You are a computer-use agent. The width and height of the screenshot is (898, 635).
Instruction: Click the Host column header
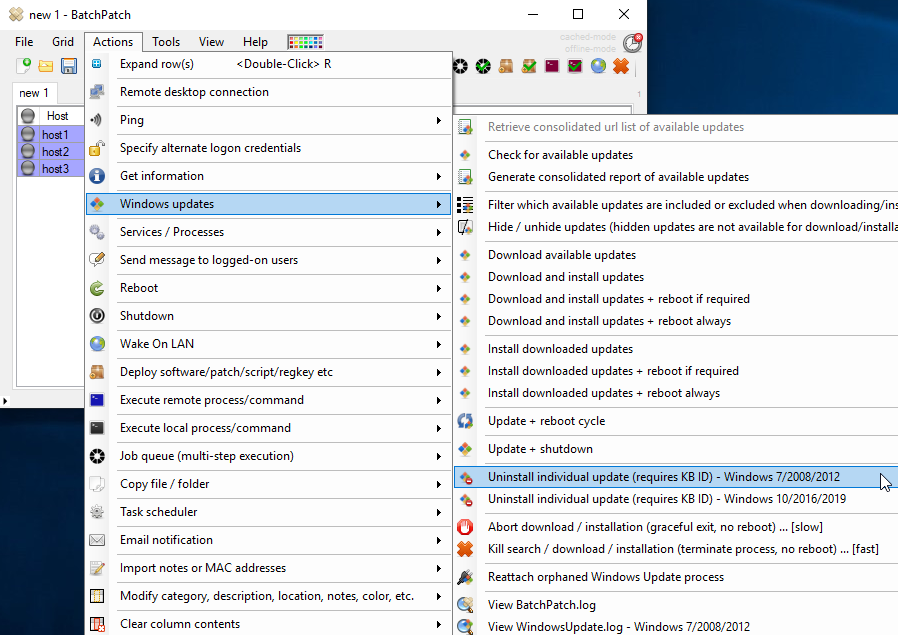57,116
